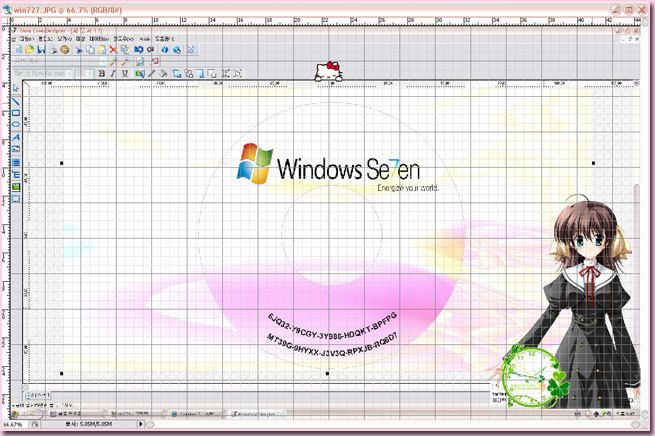Click the zoom percentage field showing 66.67%
Screen dimensions: 655x436
[13, 424]
